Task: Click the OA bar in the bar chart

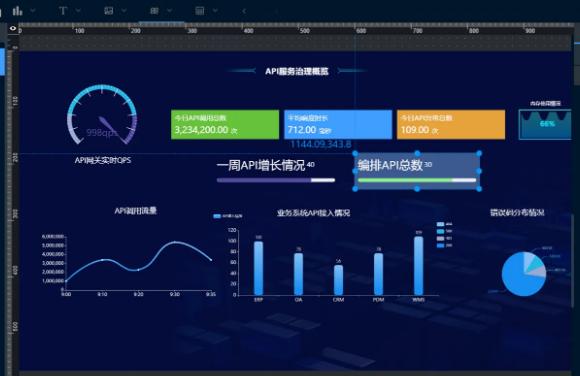Action: (299, 274)
